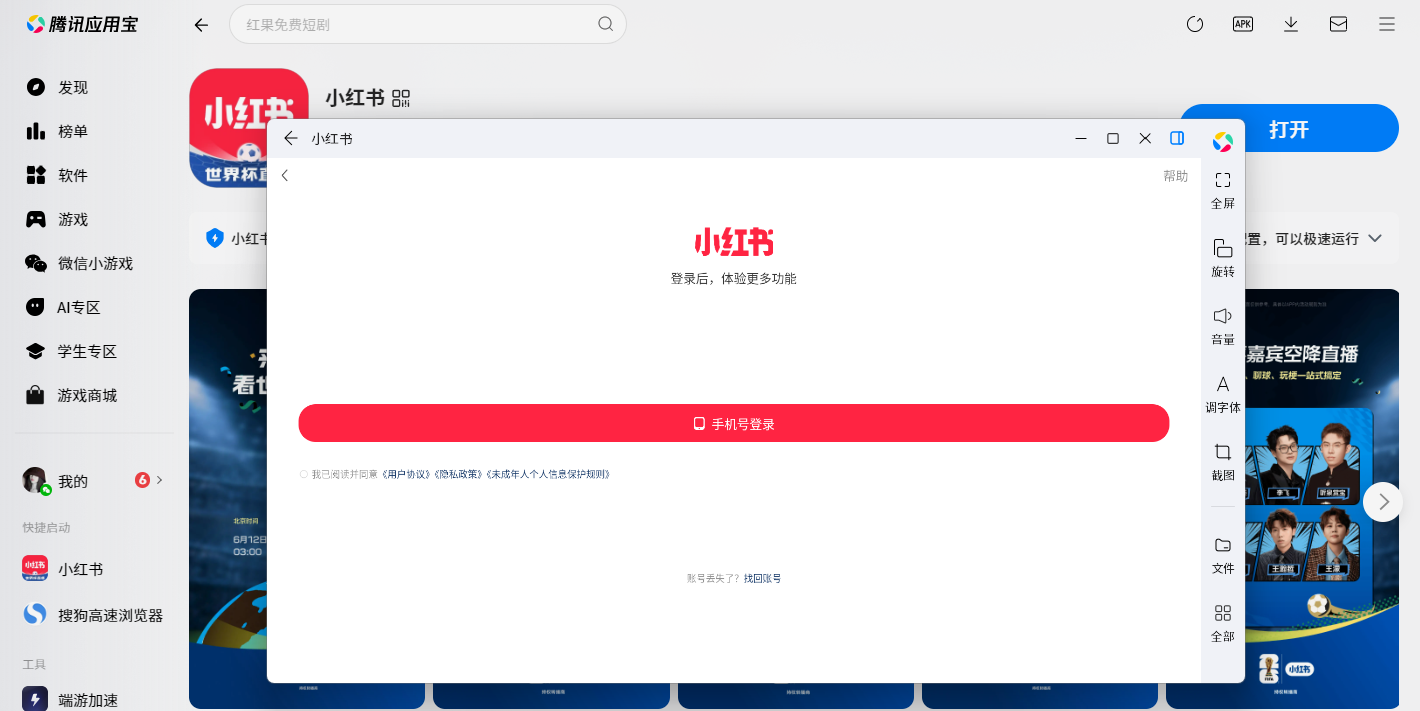Image resolution: width=1420 pixels, height=711 pixels.
Task: Go back using main window's back arrow
Action: [x=201, y=25]
